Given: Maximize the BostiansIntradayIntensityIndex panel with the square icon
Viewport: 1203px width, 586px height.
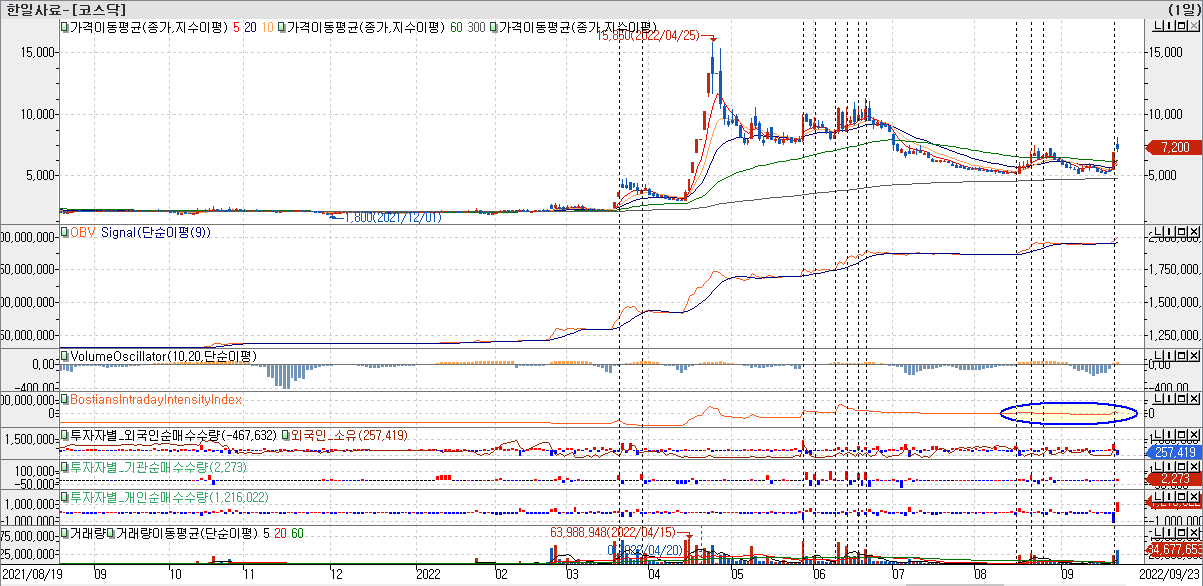Looking at the screenshot, I should tap(1182, 399).
